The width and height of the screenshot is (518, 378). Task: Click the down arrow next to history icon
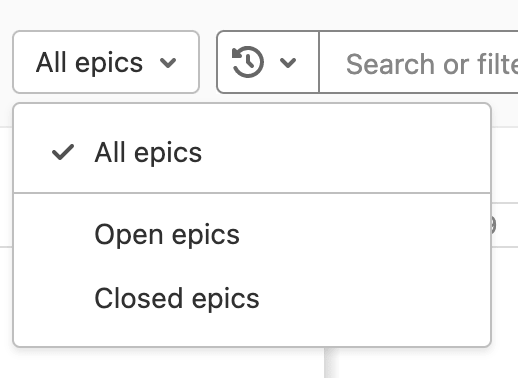pyautogui.click(x=288, y=62)
